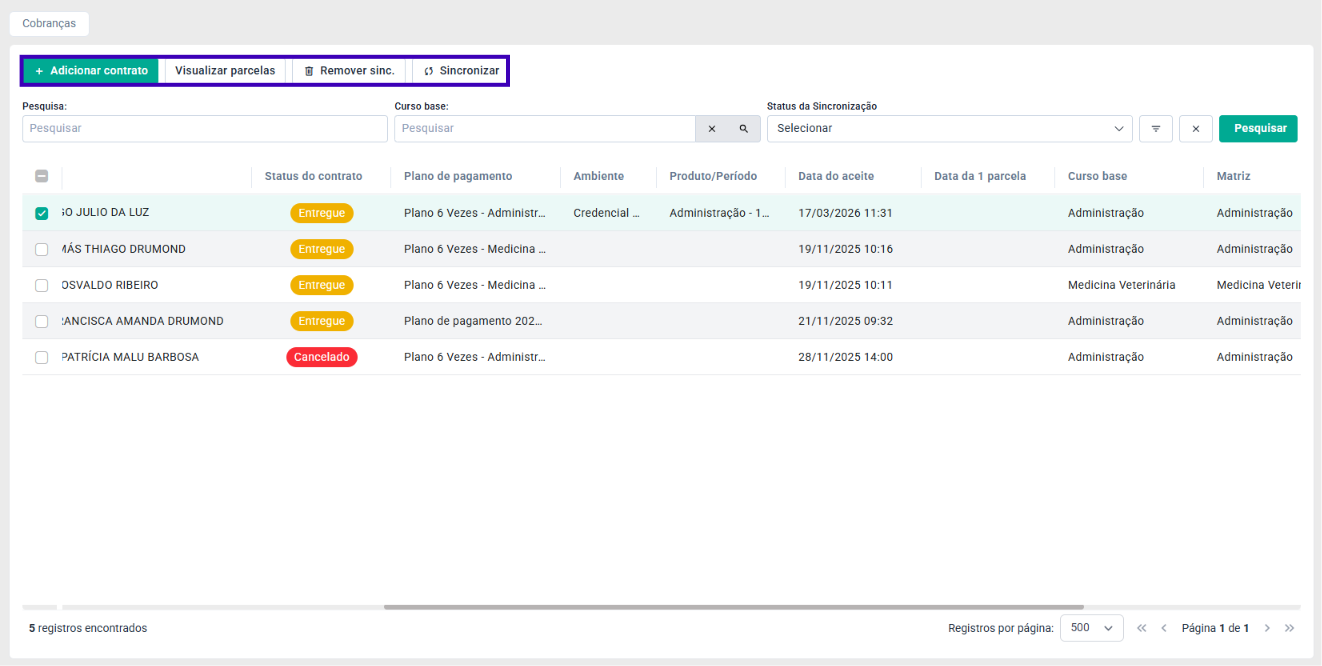Click the 5 registros encontrados text

(88, 628)
